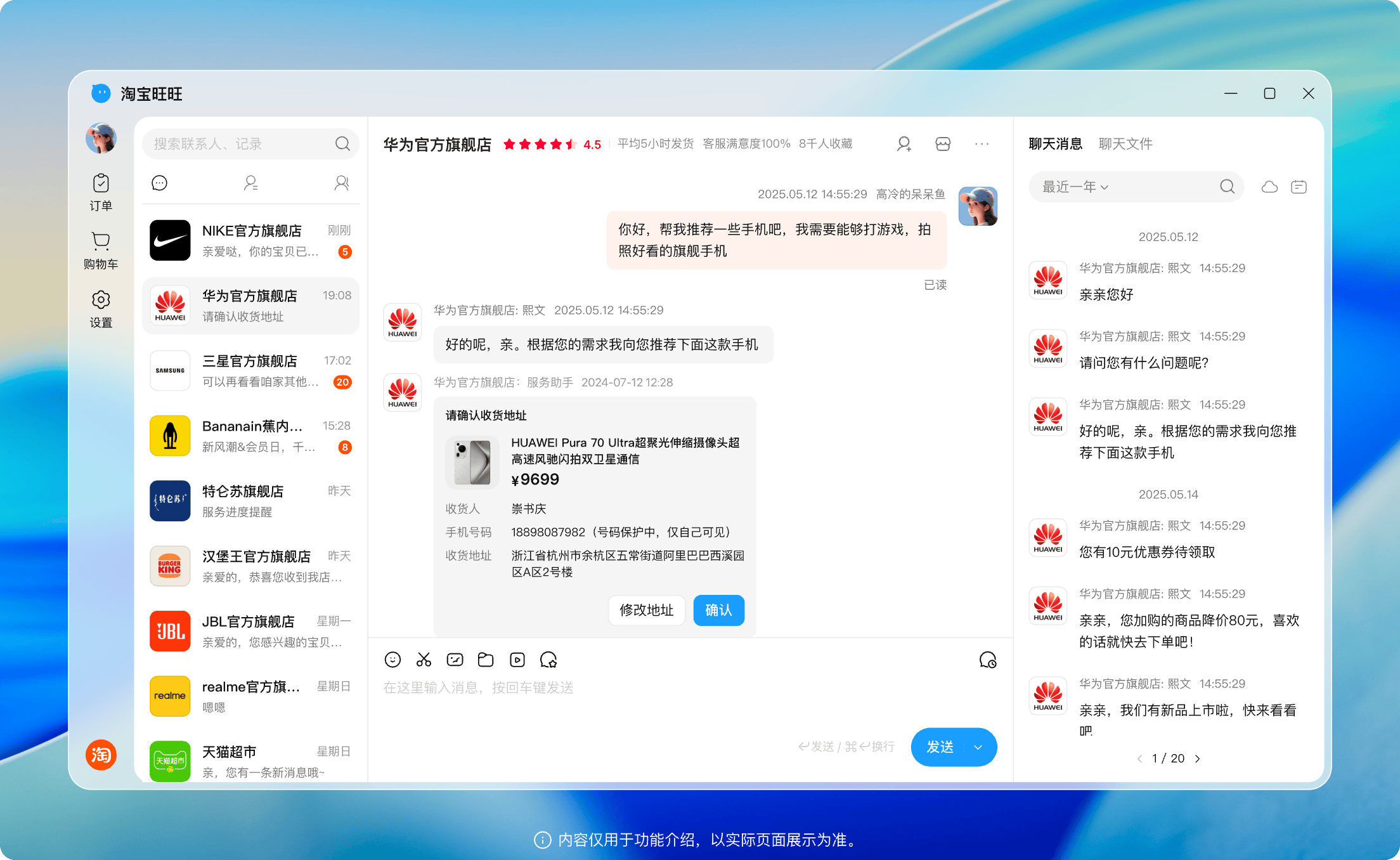Open 设置 settings gear
The width and height of the screenshot is (1400, 860).
point(101,309)
